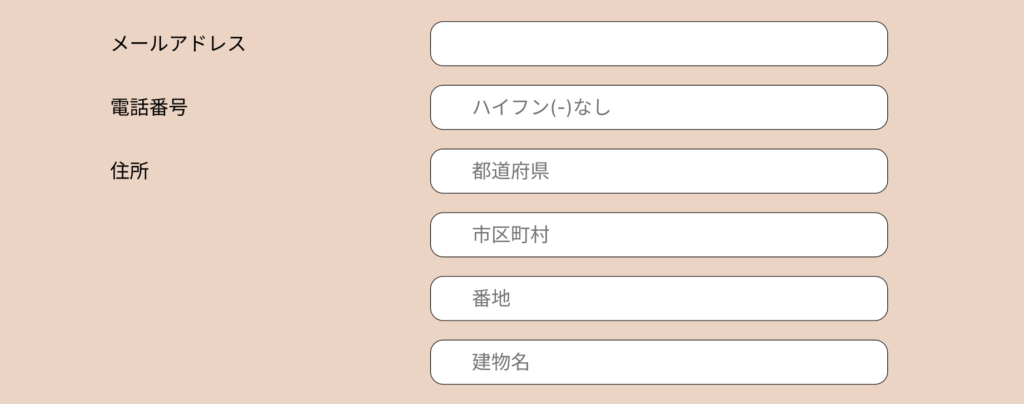The width and height of the screenshot is (1024, 404).
Task: Click the 建物名 placeholder text
Action: click(501, 362)
